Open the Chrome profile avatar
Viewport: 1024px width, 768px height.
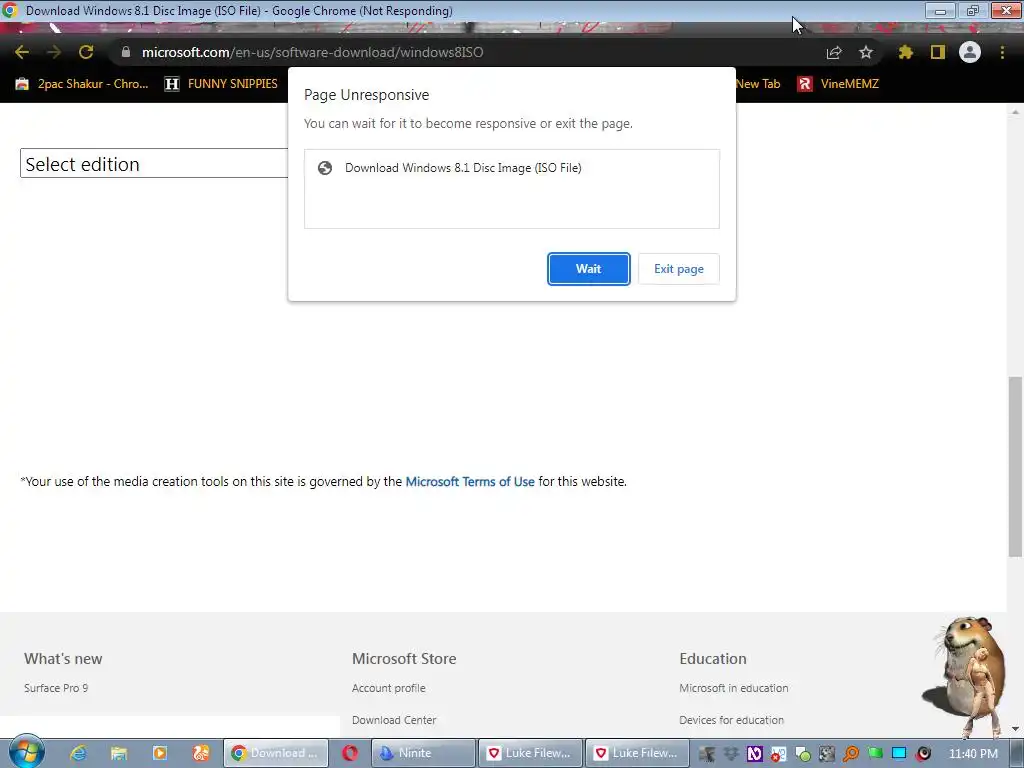click(970, 52)
